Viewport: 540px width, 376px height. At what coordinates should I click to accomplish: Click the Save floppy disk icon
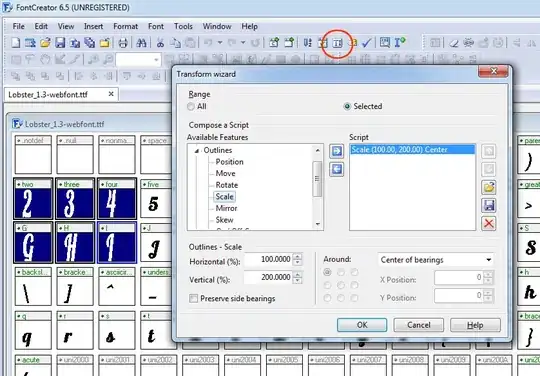[x=60, y=43]
